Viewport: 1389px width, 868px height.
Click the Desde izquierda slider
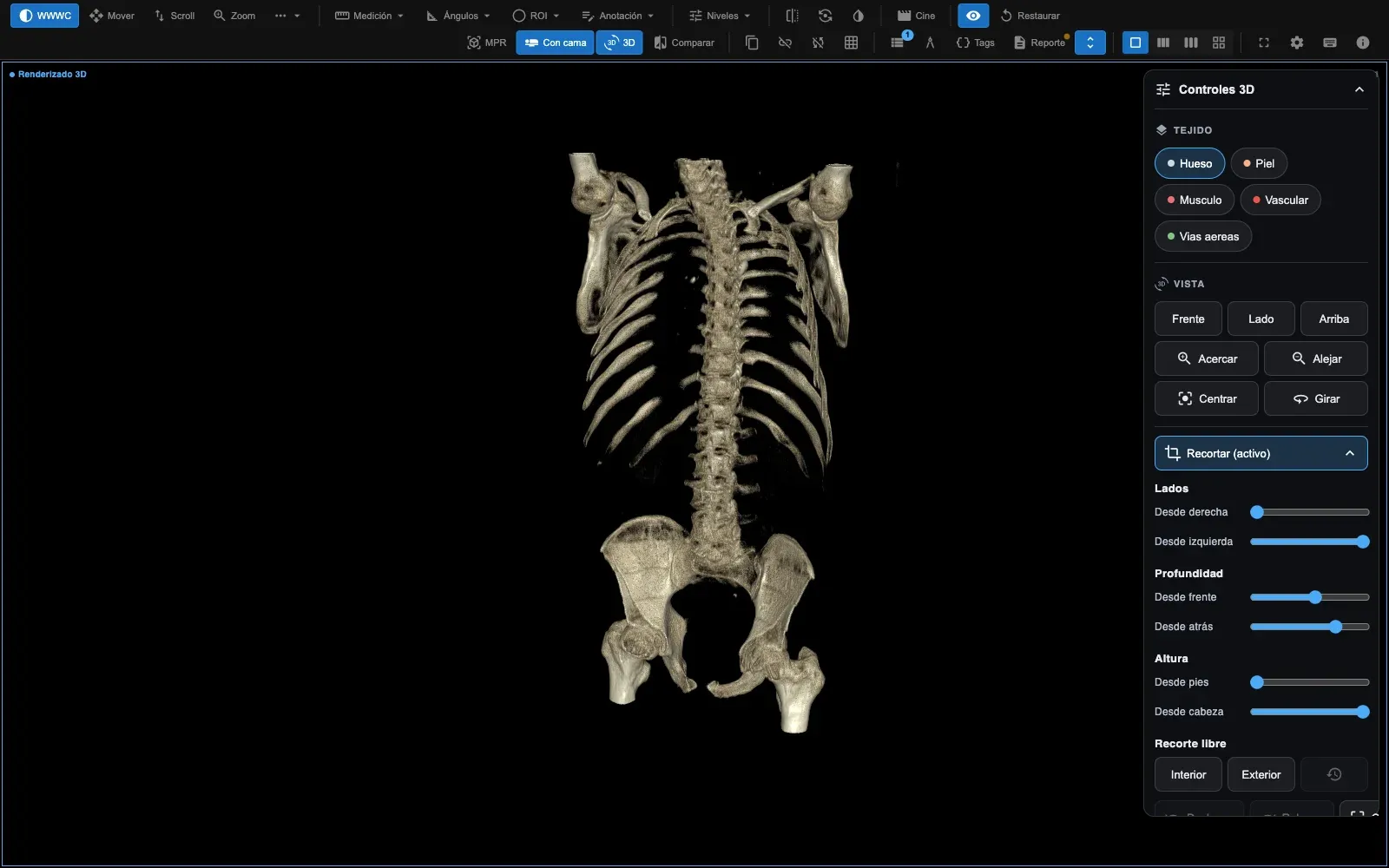(x=1310, y=542)
